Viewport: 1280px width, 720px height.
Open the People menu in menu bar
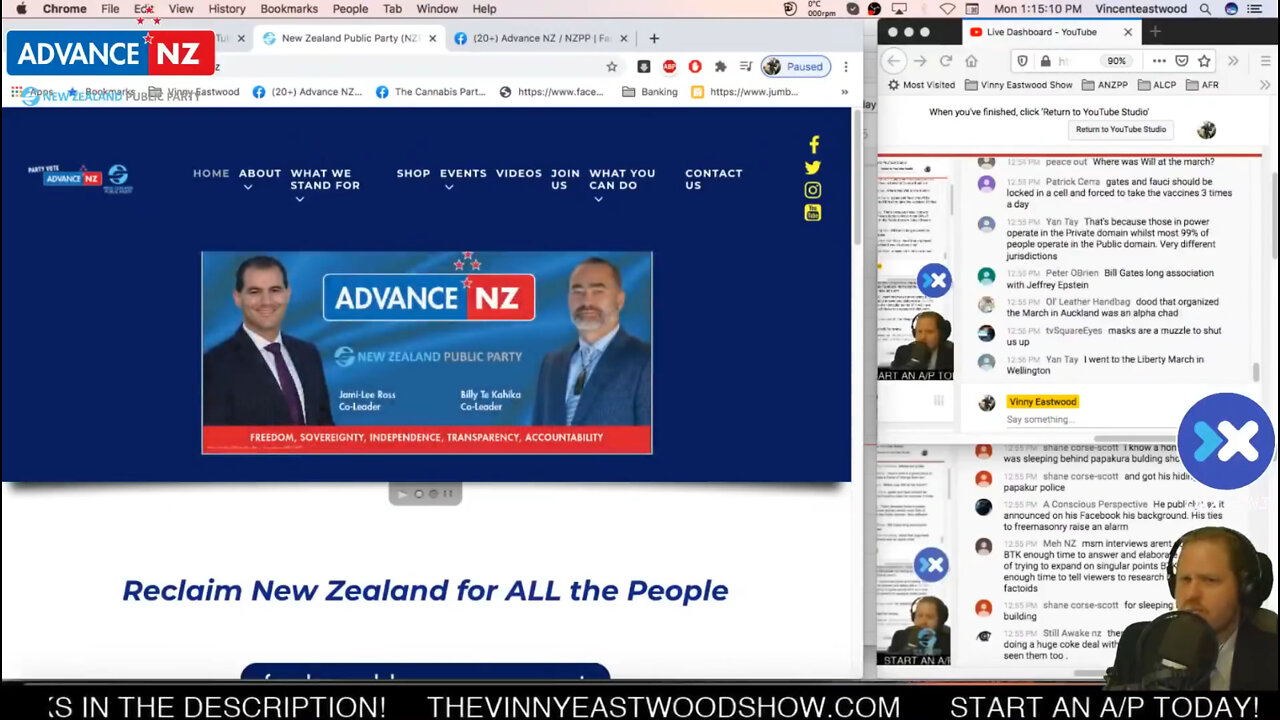click(x=350, y=9)
